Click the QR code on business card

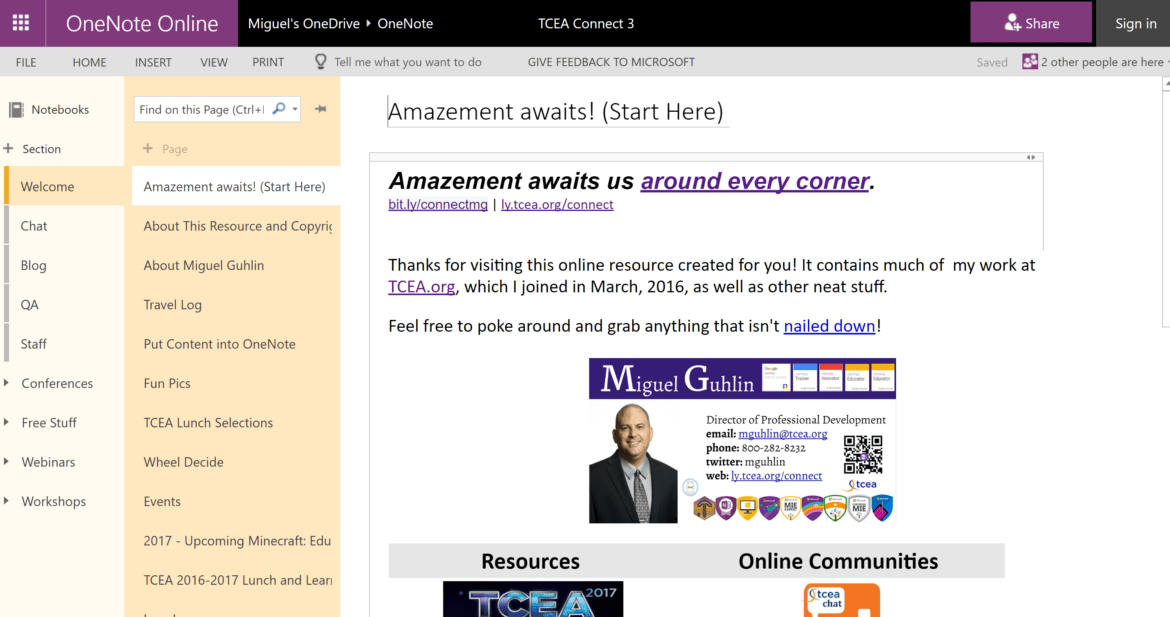click(862, 454)
